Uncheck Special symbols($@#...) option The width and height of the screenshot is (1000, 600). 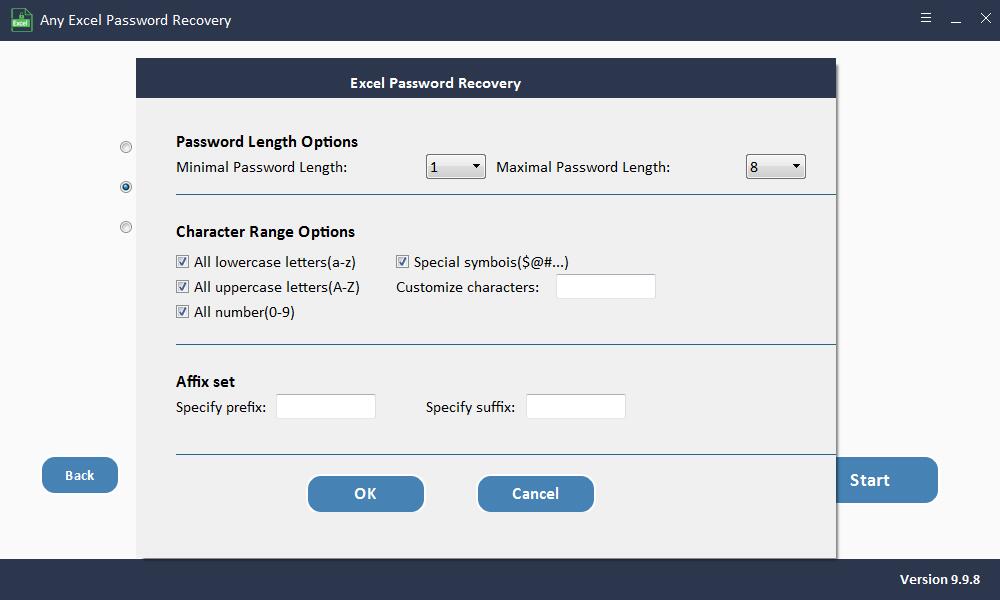click(x=403, y=261)
